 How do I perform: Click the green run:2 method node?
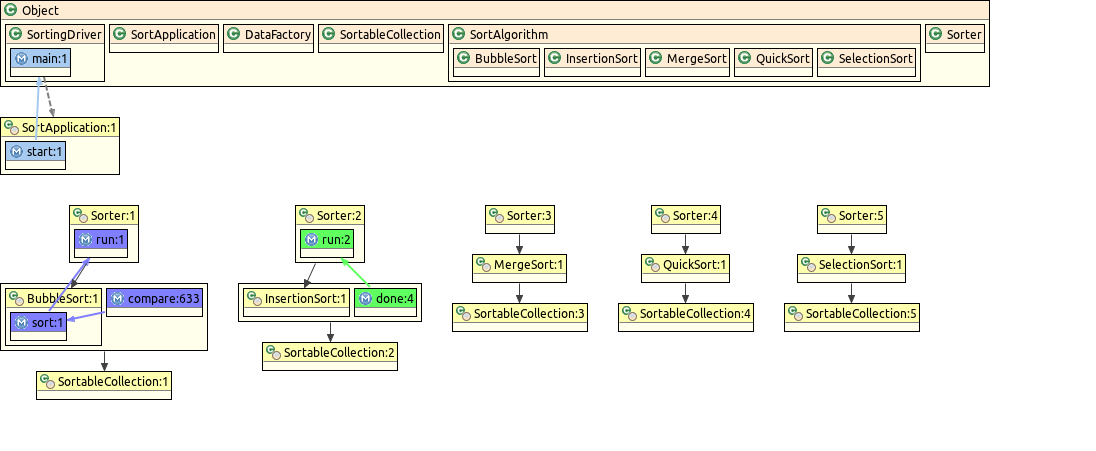pyautogui.click(x=328, y=240)
